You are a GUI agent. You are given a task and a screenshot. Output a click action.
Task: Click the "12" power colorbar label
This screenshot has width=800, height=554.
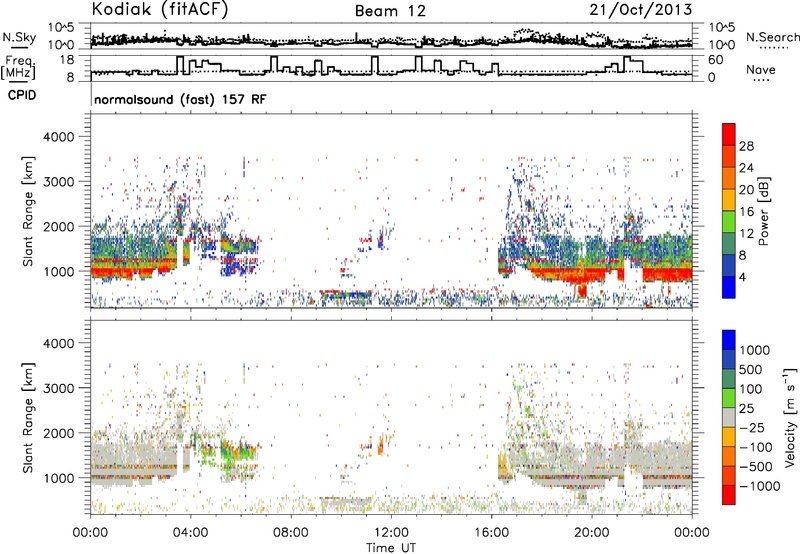746,234
